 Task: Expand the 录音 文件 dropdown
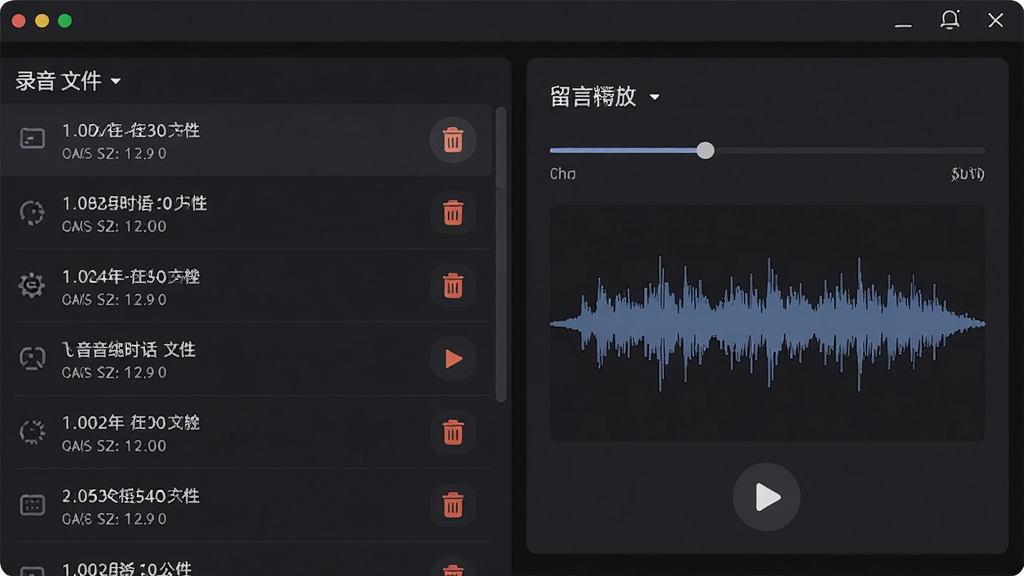(116, 82)
